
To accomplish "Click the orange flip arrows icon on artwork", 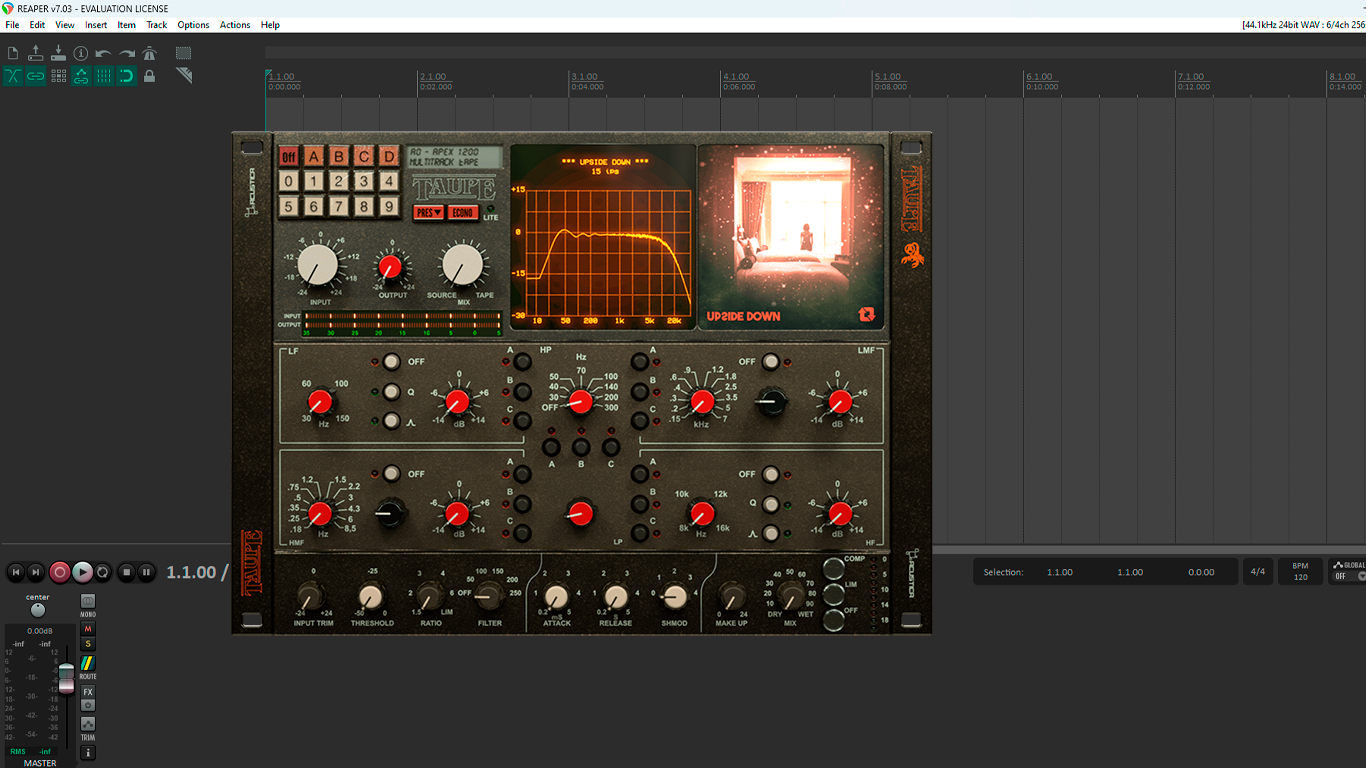I will (866, 314).
